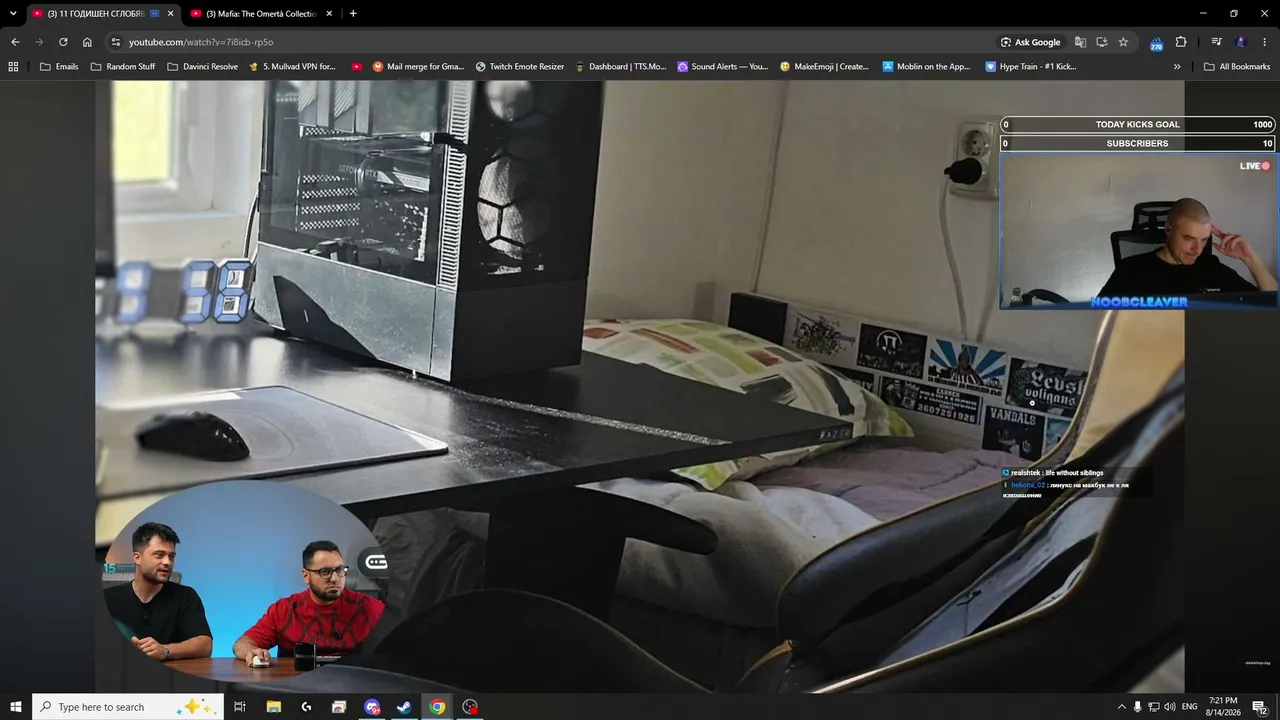
Task: Show hidden system tray icons
Action: tap(1121, 707)
